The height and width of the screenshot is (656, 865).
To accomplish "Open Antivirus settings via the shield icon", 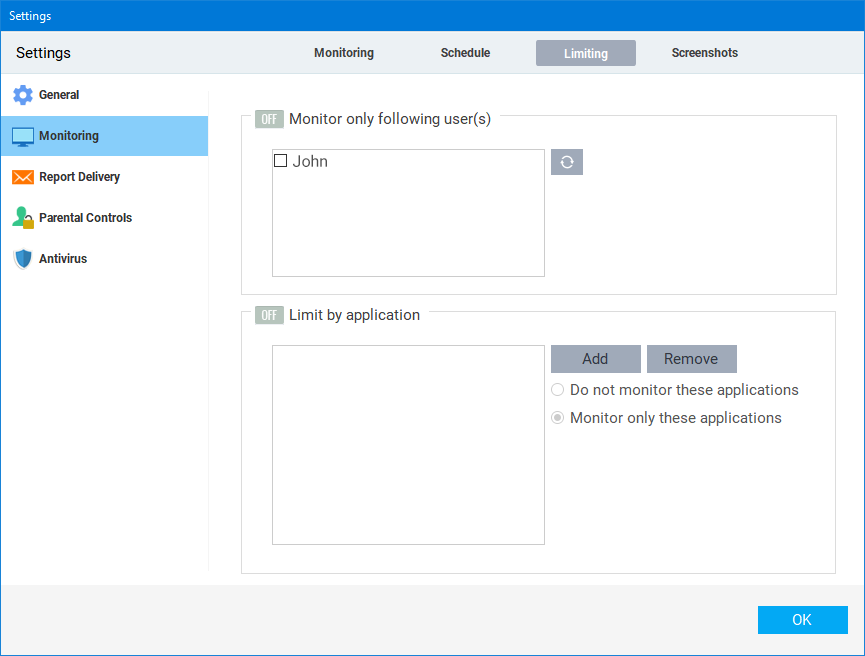I will pos(22,258).
